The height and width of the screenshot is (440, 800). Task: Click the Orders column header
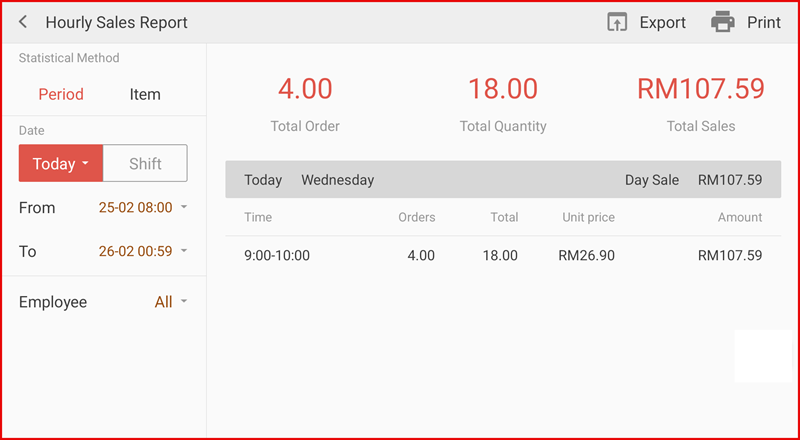[x=416, y=217]
